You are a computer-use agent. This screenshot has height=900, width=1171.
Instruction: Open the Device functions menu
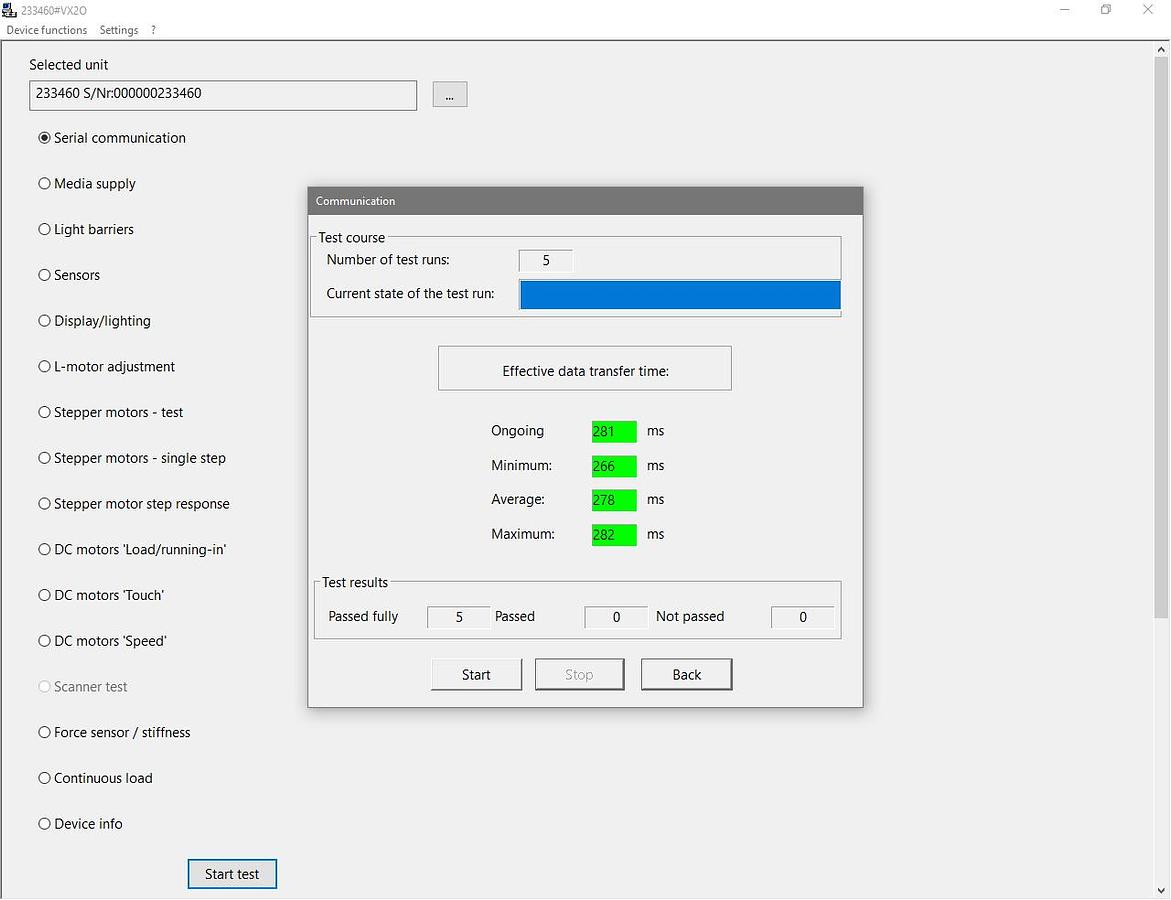tap(47, 30)
